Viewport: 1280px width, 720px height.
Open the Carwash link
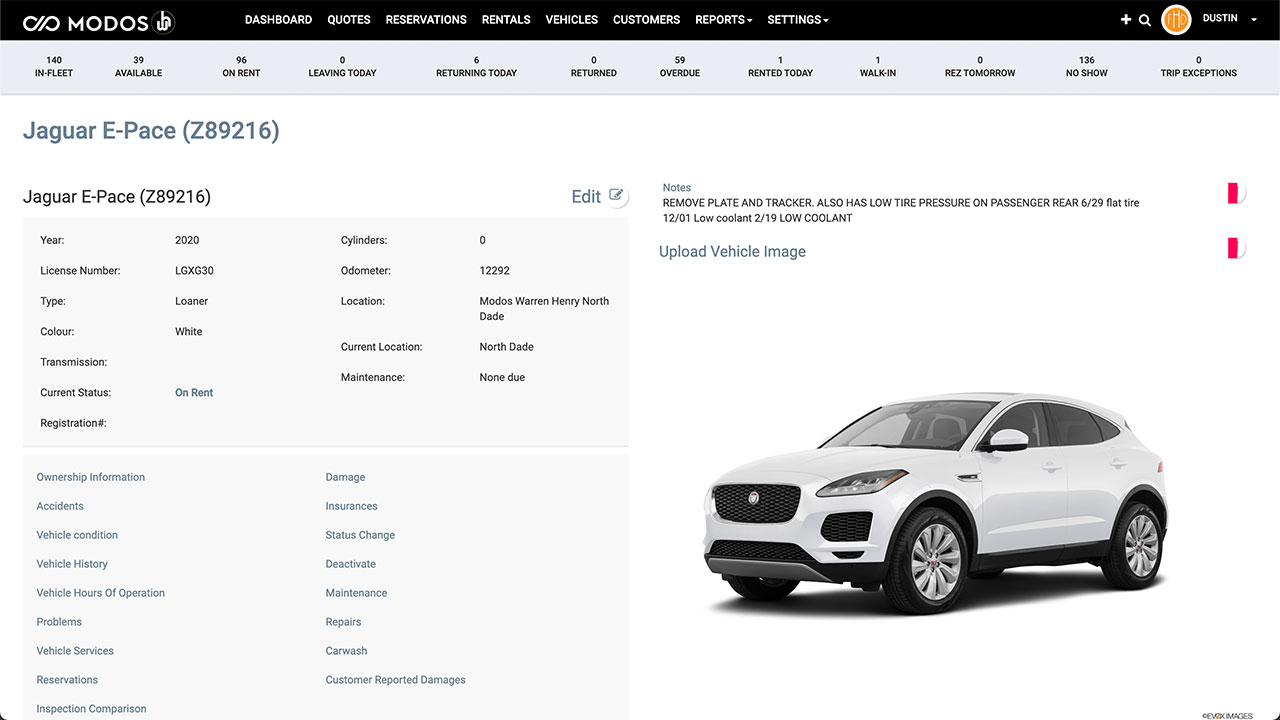346,651
